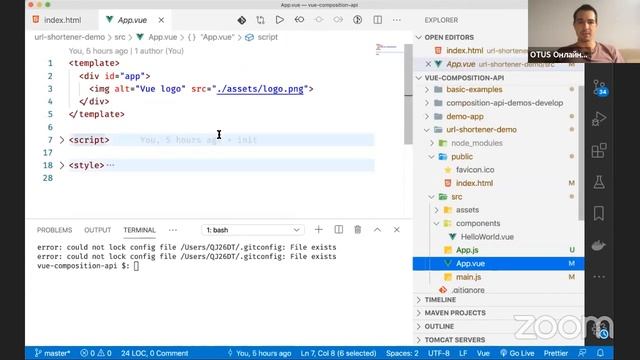The width and height of the screenshot is (640, 360).
Task: Open the Run and Debug view
Action: [x=599, y=119]
